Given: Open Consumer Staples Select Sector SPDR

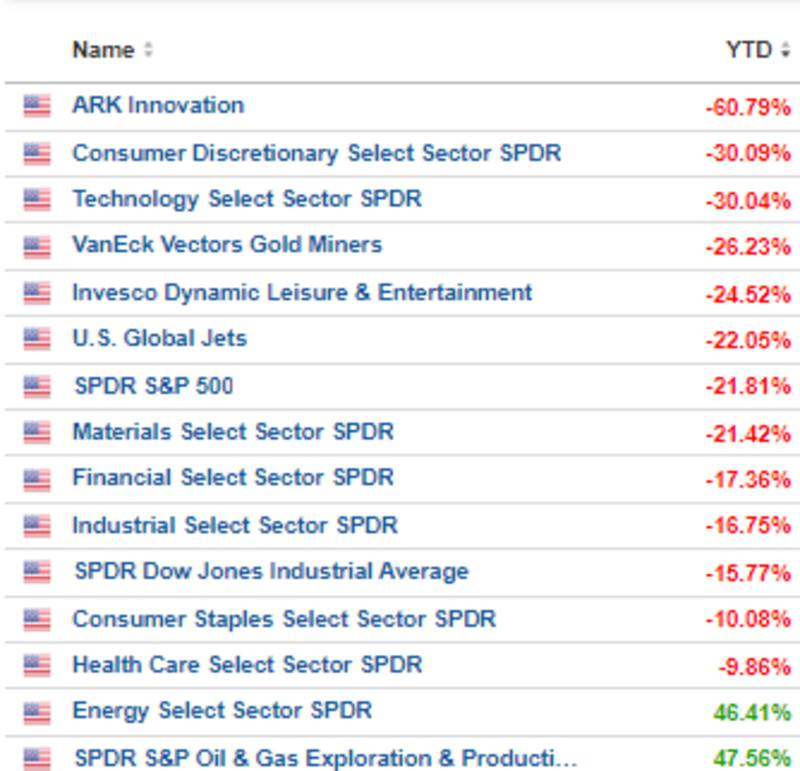Looking at the screenshot, I should pos(283,619).
